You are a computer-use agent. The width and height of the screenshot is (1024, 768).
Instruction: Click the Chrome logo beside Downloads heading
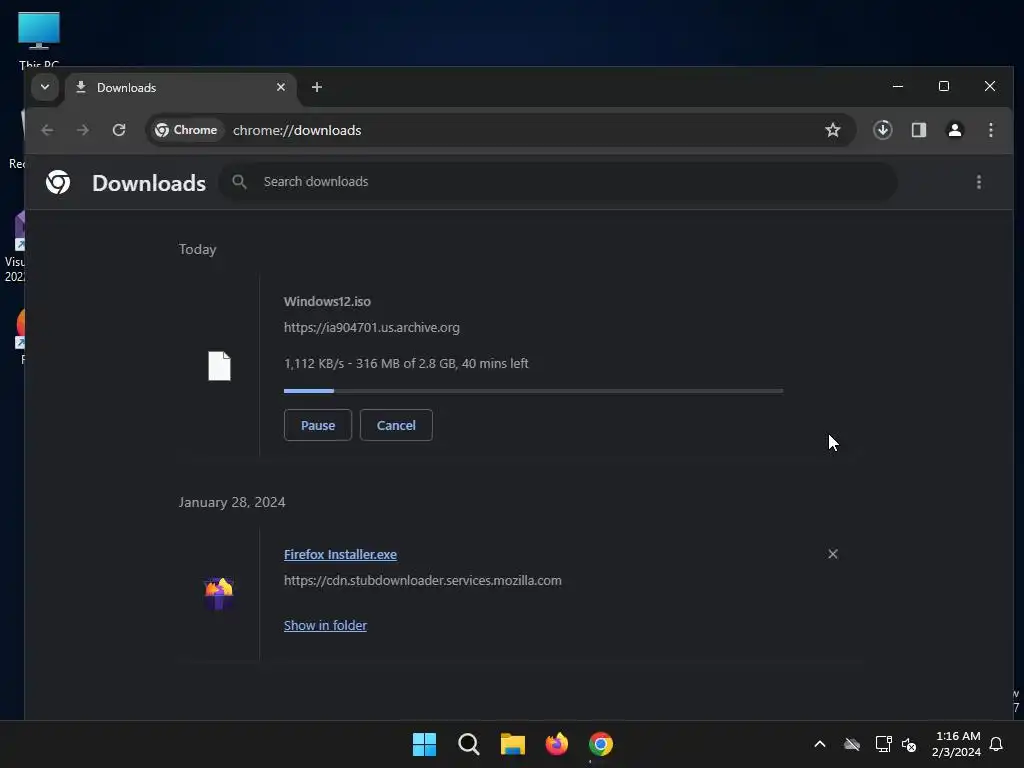pos(58,182)
